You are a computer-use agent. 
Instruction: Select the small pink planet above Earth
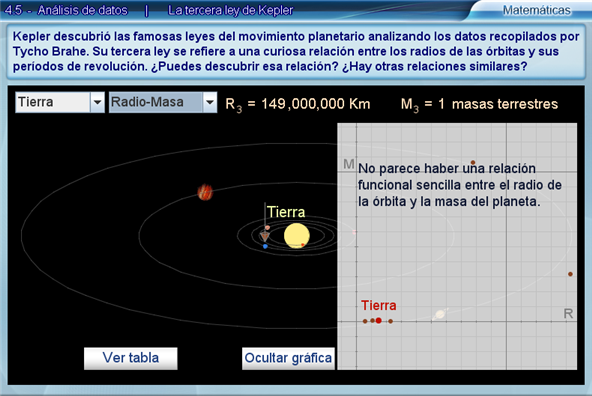click(267, 228)
